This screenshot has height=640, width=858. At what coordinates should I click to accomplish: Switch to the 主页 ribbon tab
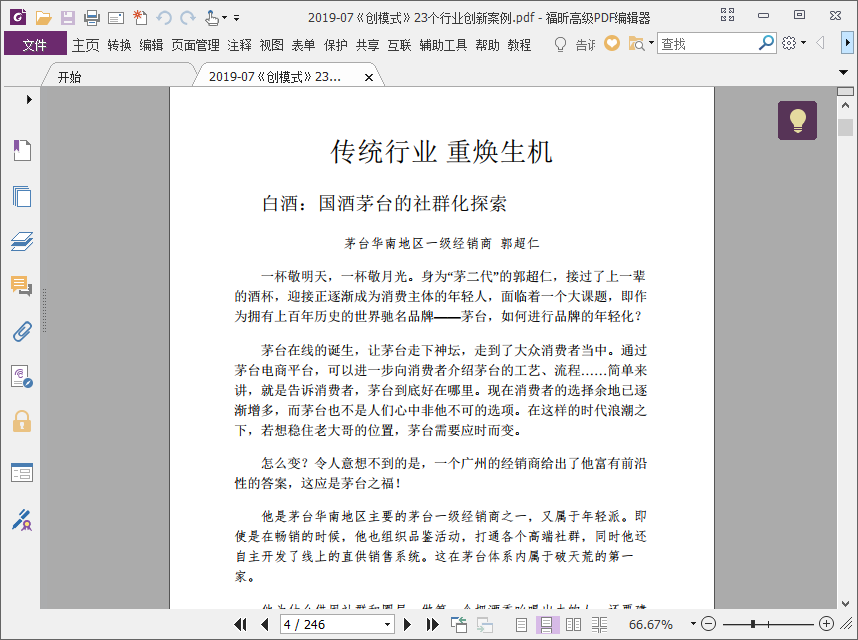pos(85,45)
